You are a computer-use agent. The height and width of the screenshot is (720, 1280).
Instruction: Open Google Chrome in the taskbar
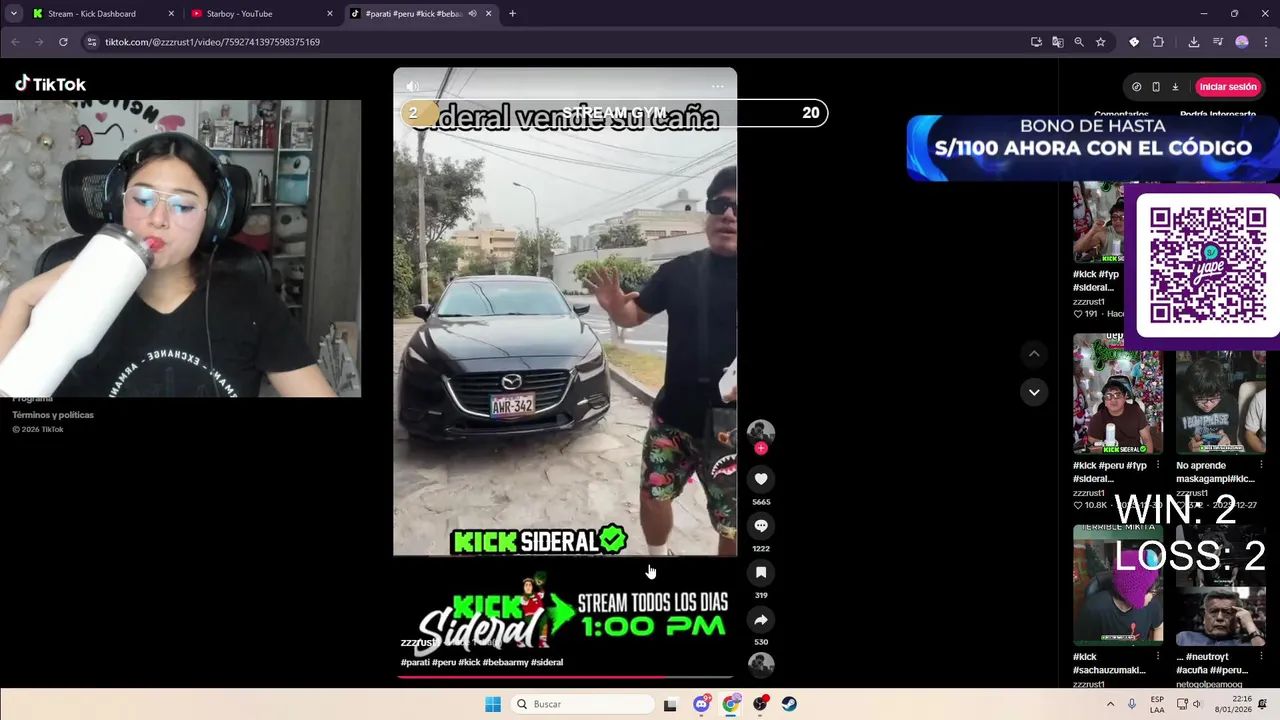731,704
